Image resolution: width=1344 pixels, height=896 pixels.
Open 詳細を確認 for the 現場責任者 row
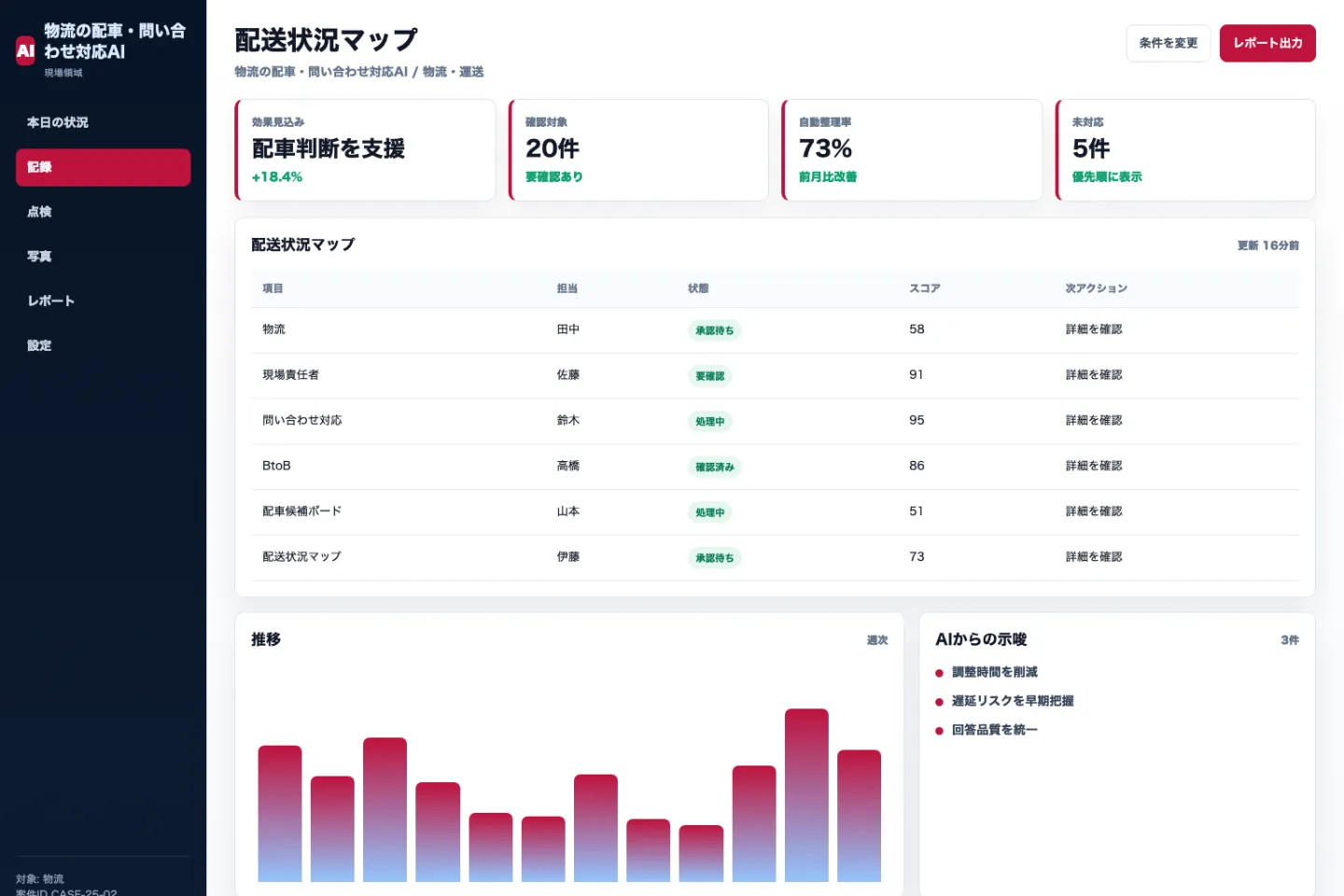pyautogui.click(x=1094, y=375)
